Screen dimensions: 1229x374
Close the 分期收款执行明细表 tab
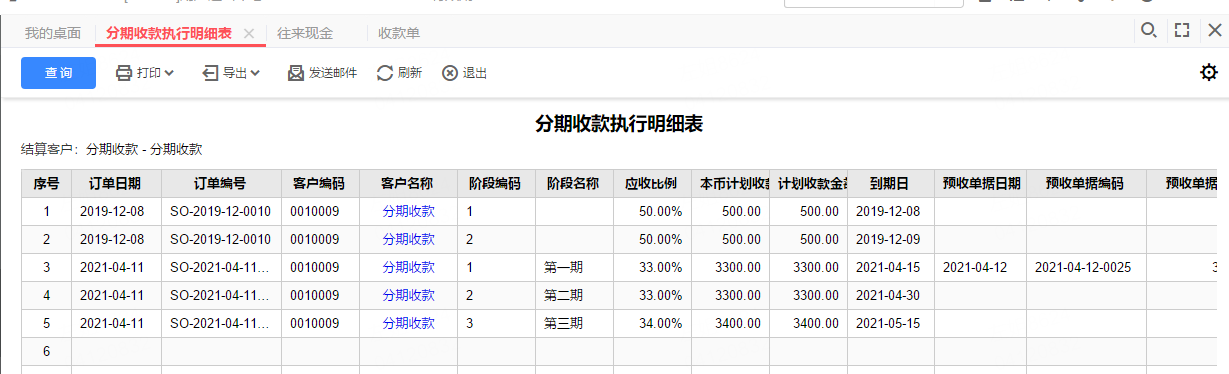(x=249, y=34)
